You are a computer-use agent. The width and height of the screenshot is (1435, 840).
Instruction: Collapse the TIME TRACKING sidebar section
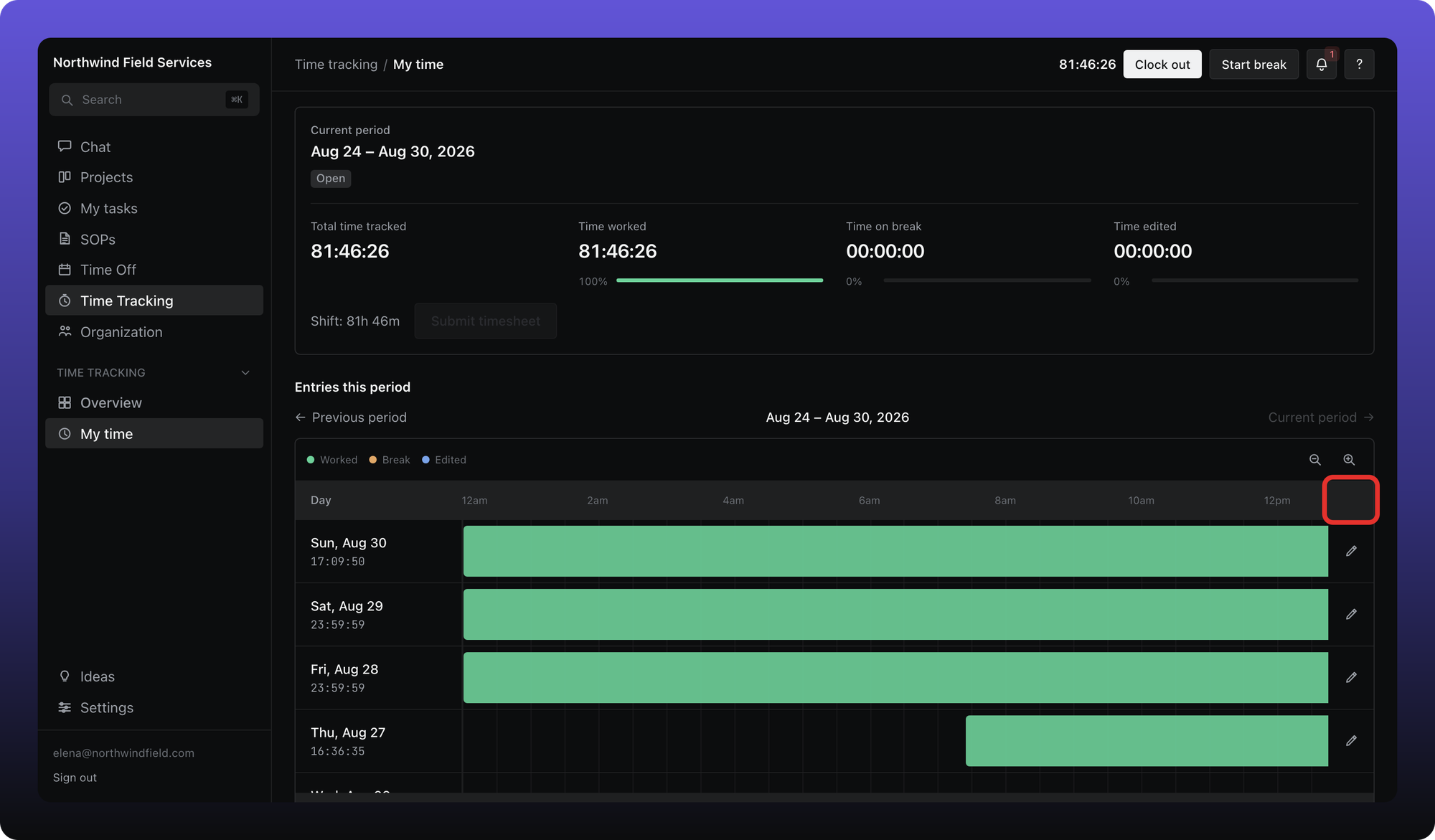click(x=245, y=373)
